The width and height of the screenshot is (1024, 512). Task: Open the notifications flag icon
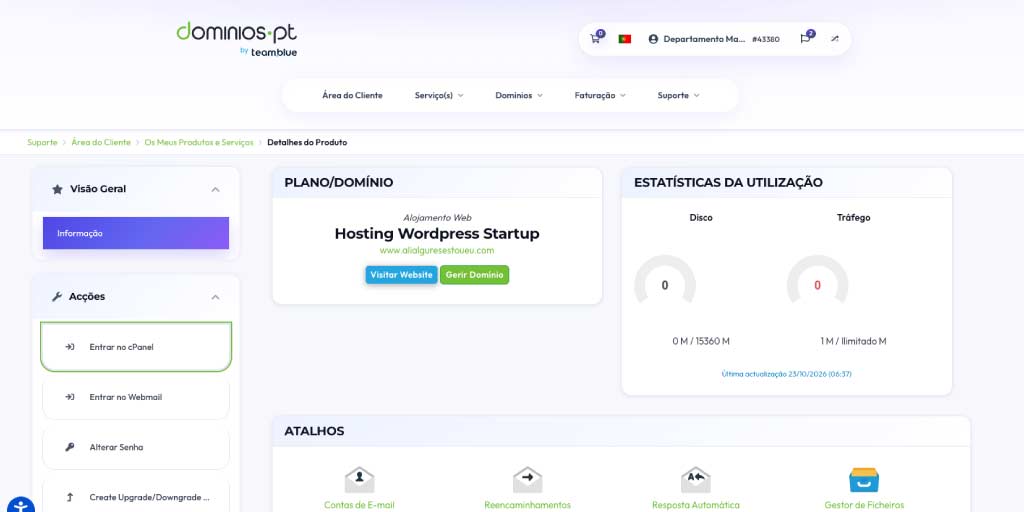click(x=805, y=39)
